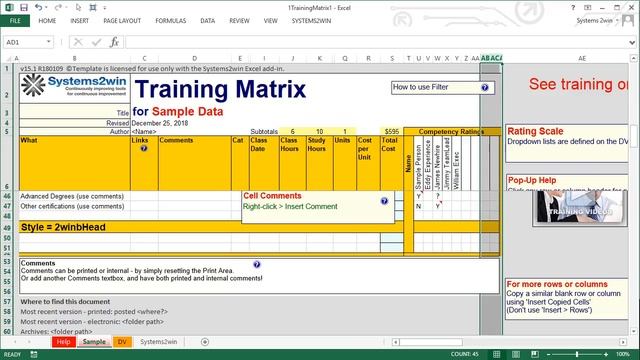
Task: Click horizontal scrollbar right arrow
Action: point(623,342)
